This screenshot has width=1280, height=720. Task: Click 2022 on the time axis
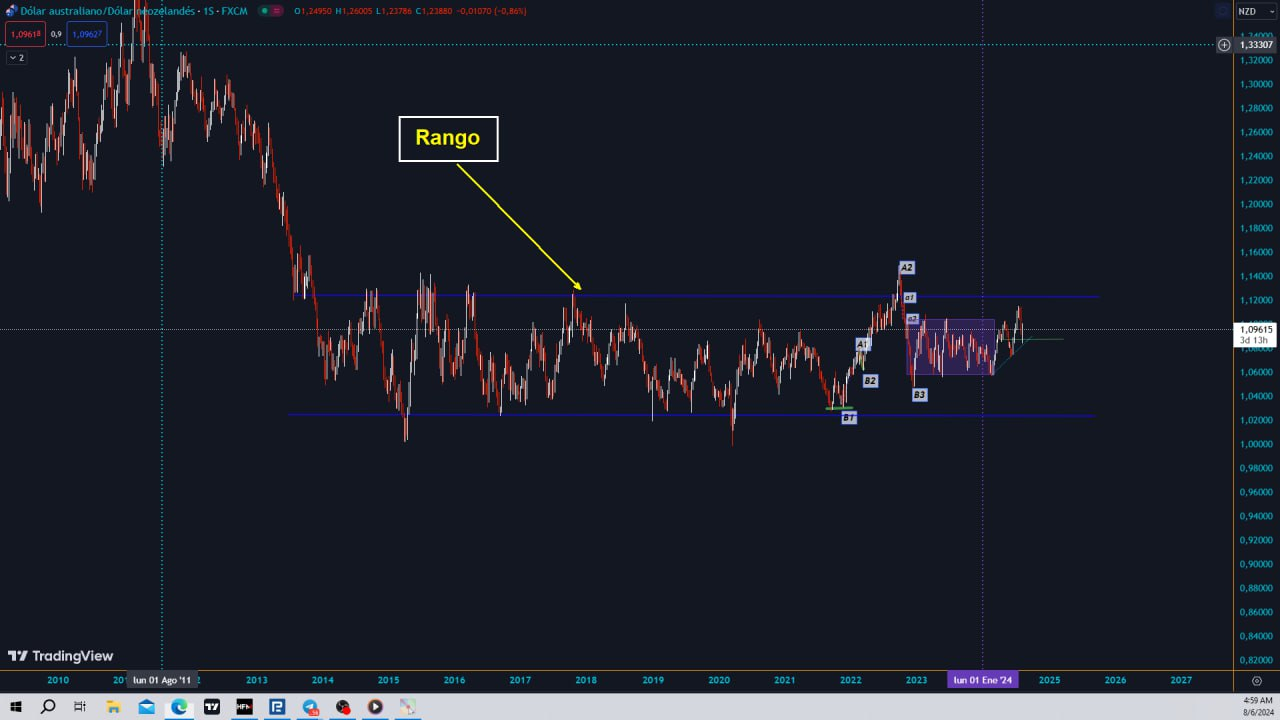pos(851,680)
